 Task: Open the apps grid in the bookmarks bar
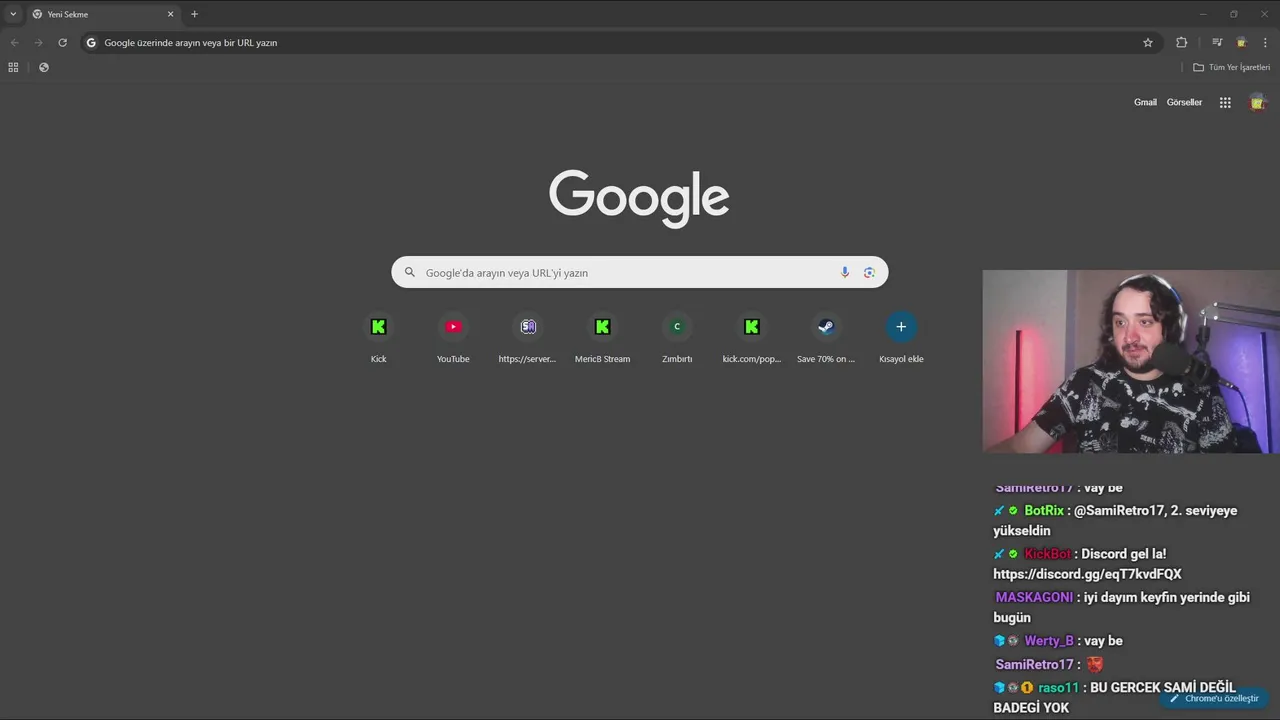pyautogui.click(x=13, y=67)
